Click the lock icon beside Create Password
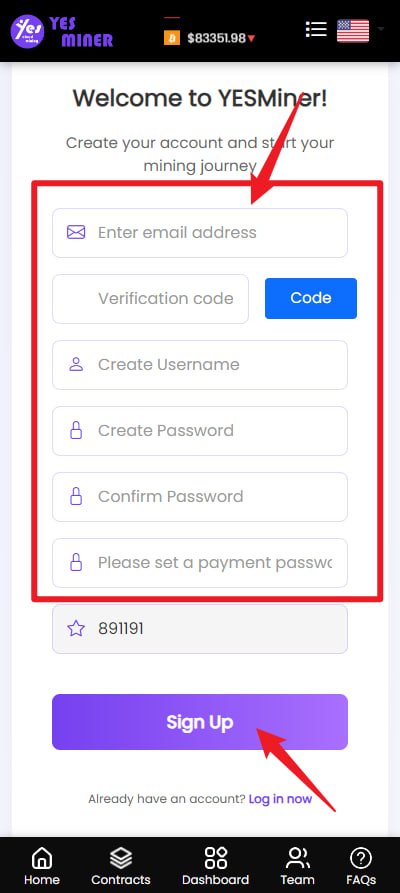The image size is (400, 893). tap(76, 431)
